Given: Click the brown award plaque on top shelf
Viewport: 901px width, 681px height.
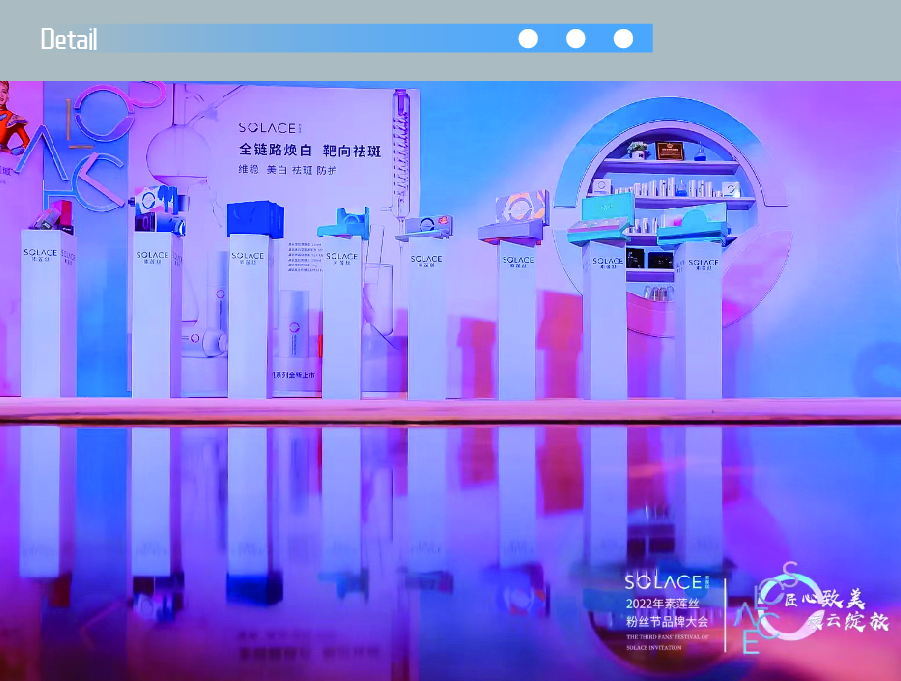Looking at the screenshot, I should click(669, 150).
